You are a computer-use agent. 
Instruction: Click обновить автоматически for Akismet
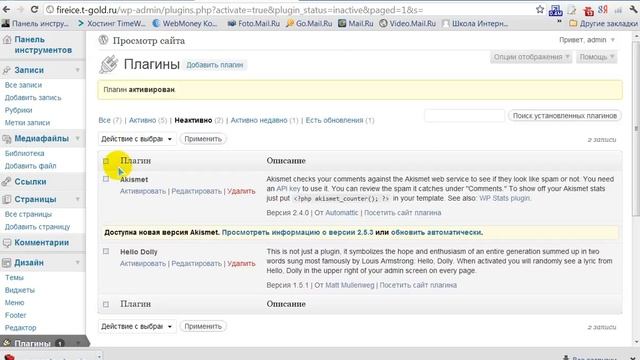437,232
